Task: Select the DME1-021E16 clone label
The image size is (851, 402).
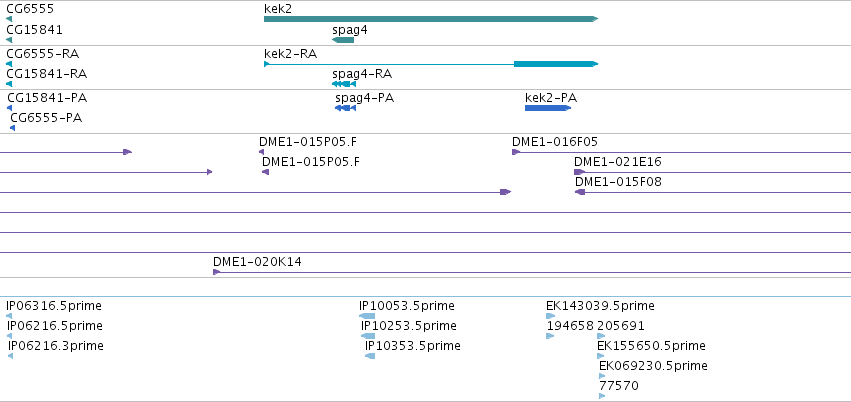Action: coord(617,162)
